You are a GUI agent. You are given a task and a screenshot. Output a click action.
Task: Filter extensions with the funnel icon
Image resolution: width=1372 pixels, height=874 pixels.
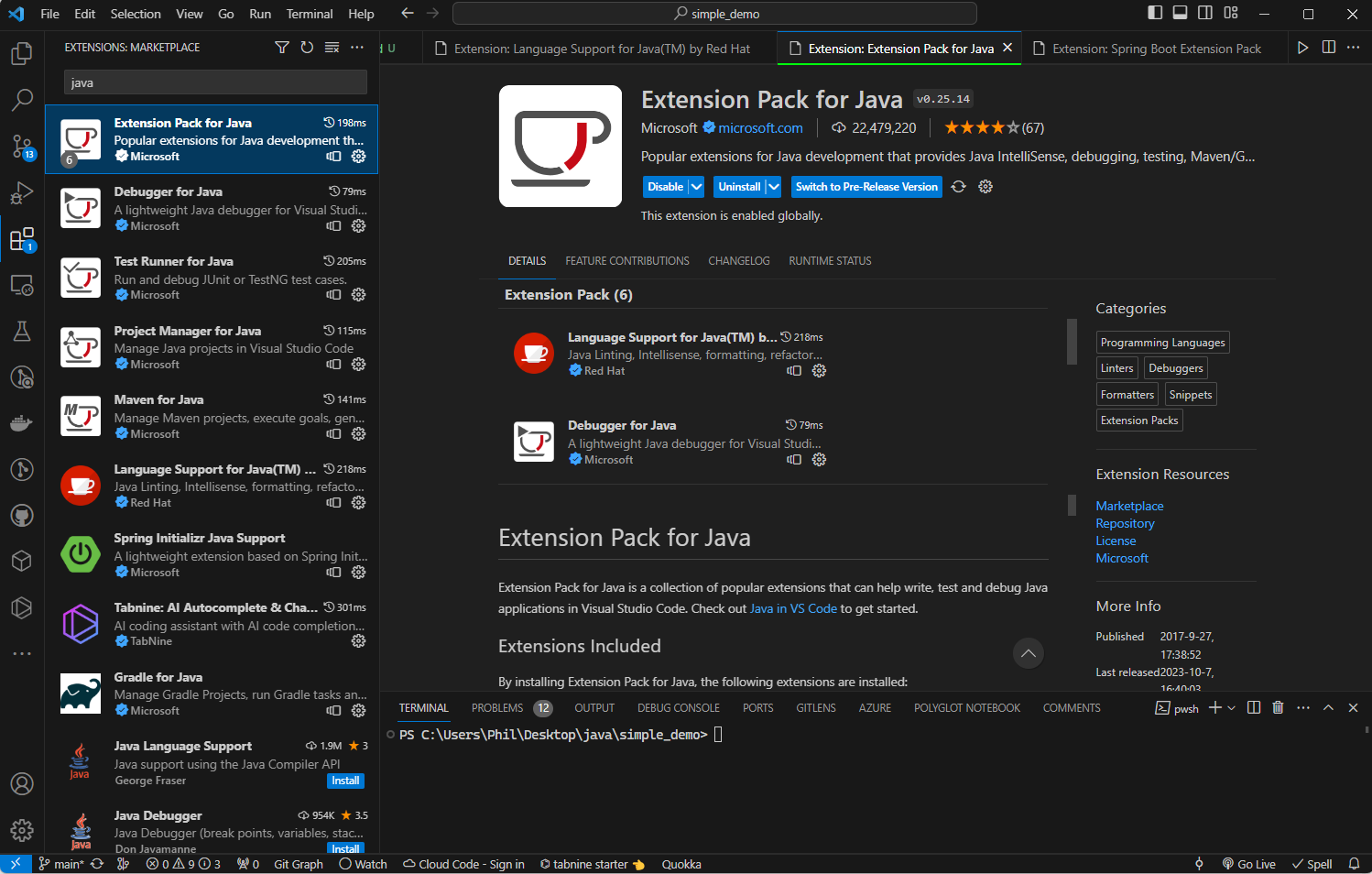tap(282, 48)
